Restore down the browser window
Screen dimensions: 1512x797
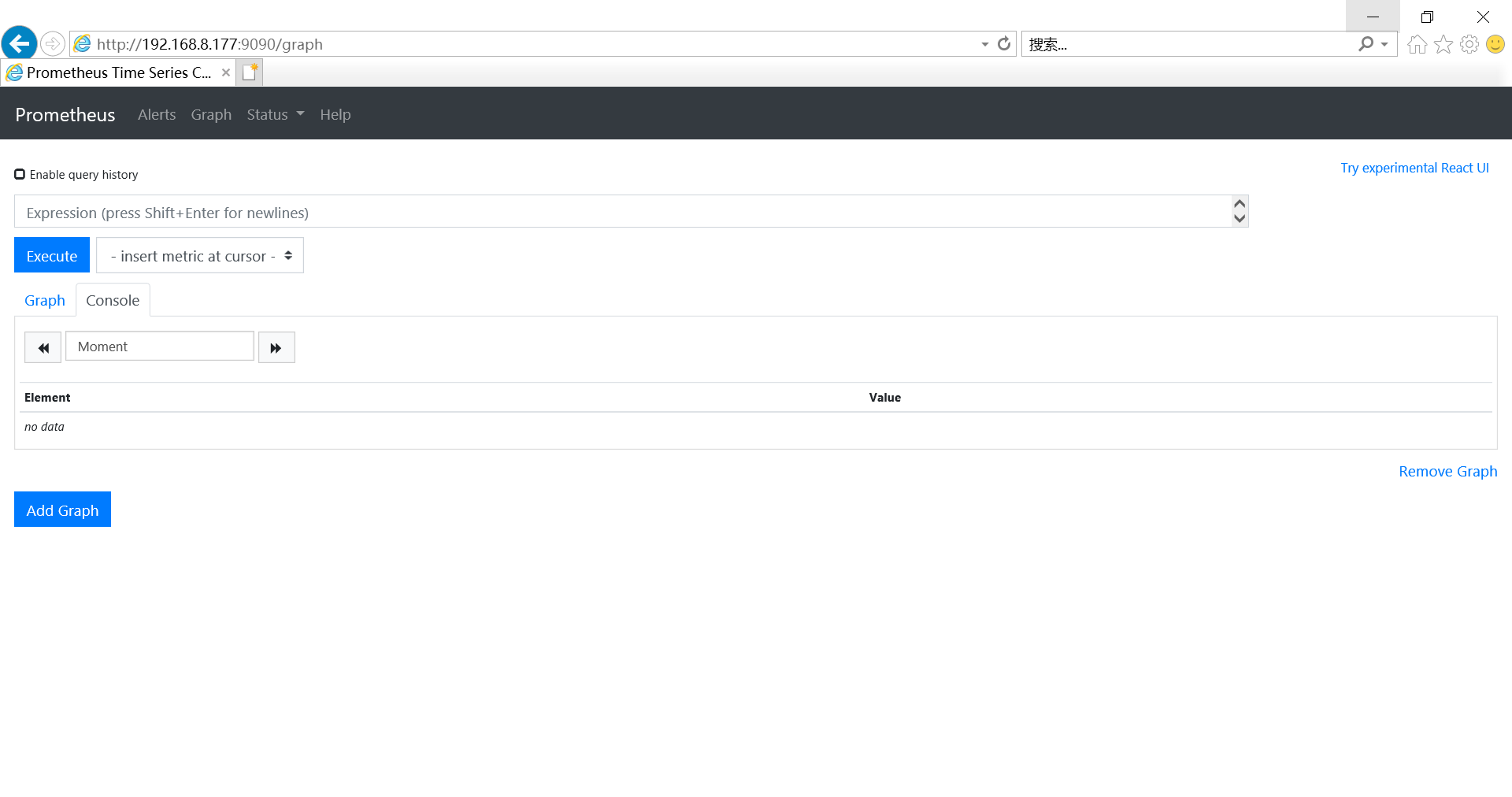coord(1427,16)
